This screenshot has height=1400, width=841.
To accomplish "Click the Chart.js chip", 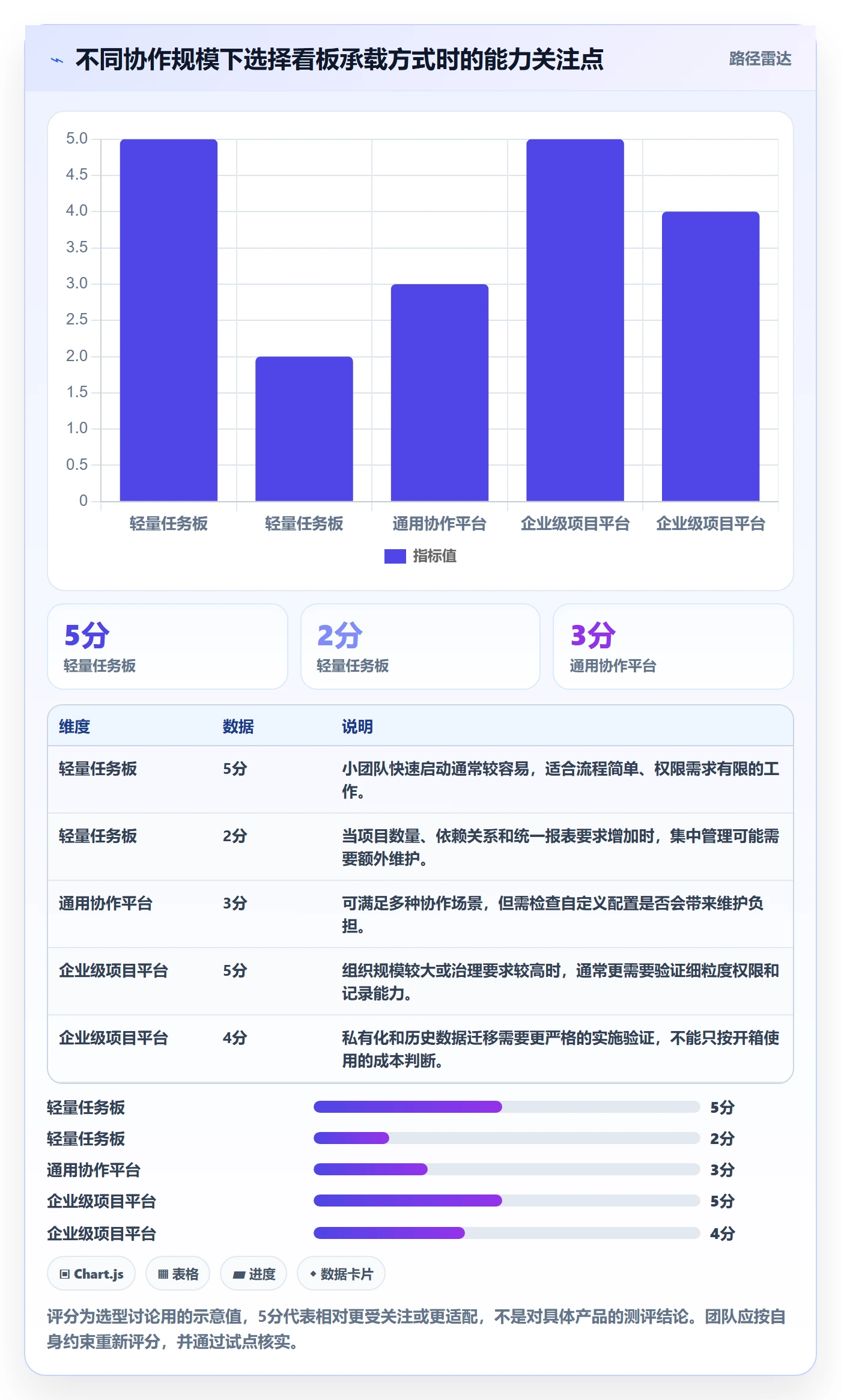I will tap(91, 1273).
